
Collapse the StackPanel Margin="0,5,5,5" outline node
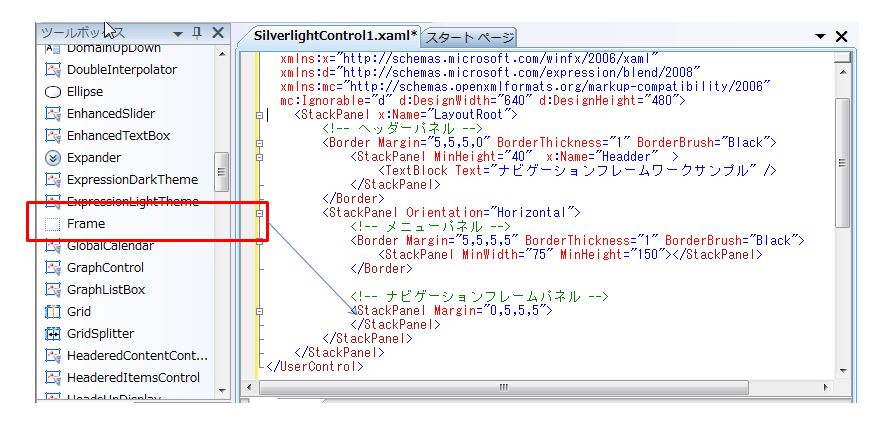(x=259, y=311)
